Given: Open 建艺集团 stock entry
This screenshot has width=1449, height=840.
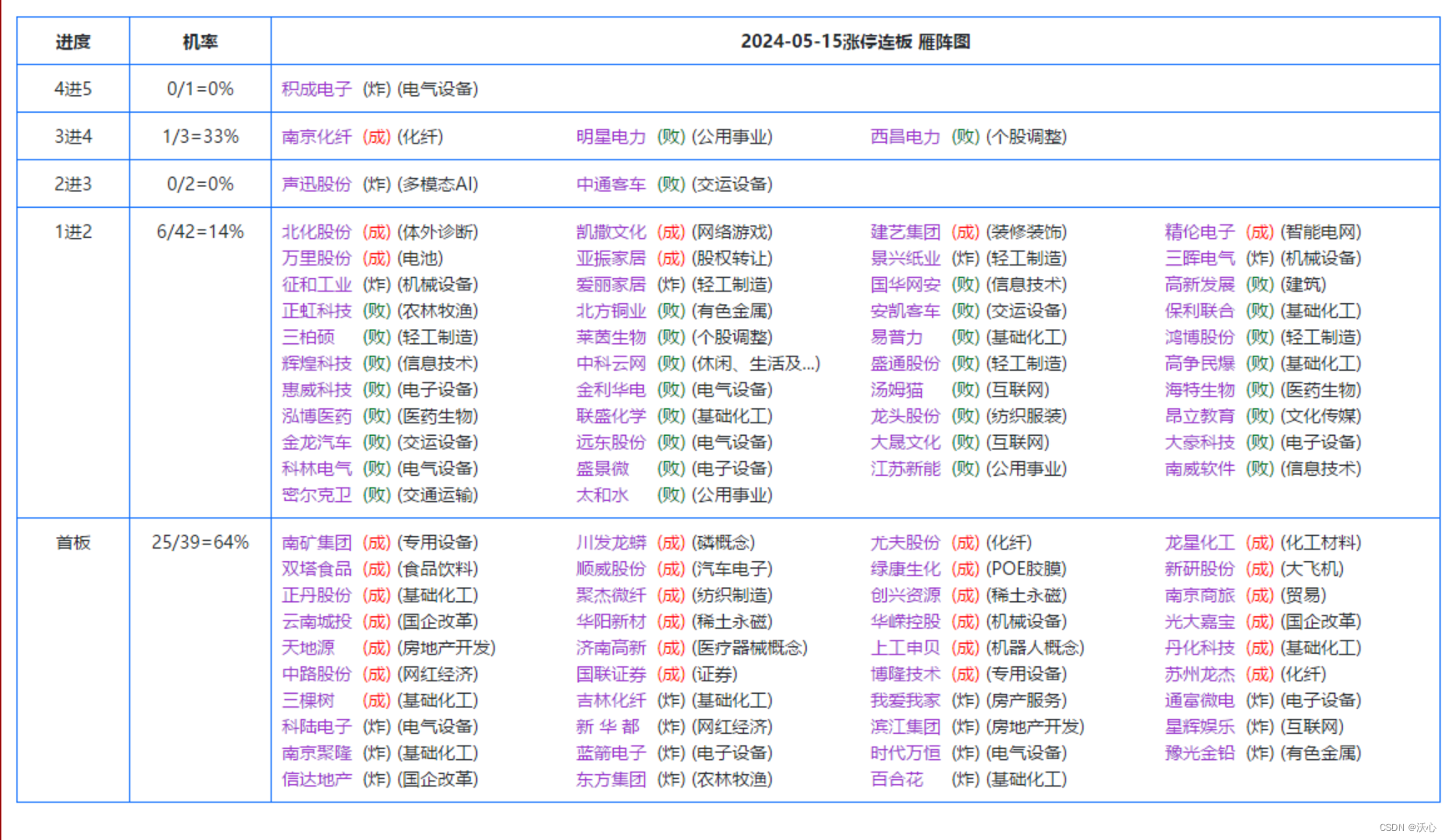Looking at the screenshot, I should [905, 231].
